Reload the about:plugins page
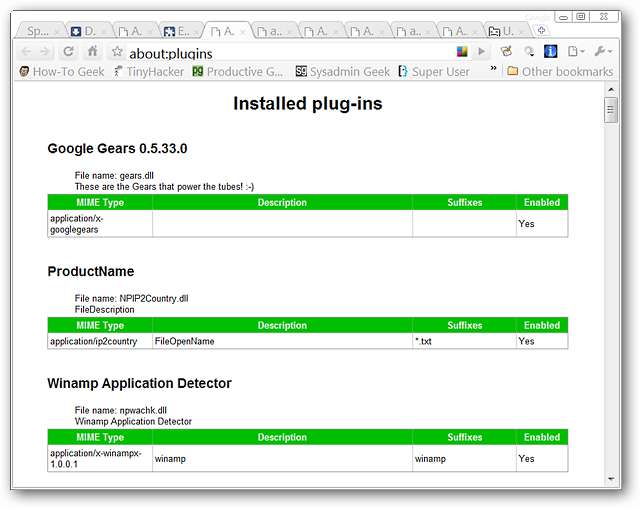The image size is (640, 508). tap(69, 52)
